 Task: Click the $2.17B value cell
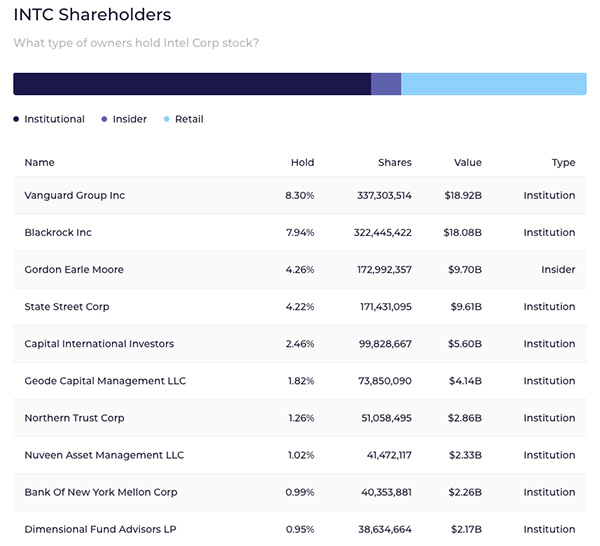[466, 530]
